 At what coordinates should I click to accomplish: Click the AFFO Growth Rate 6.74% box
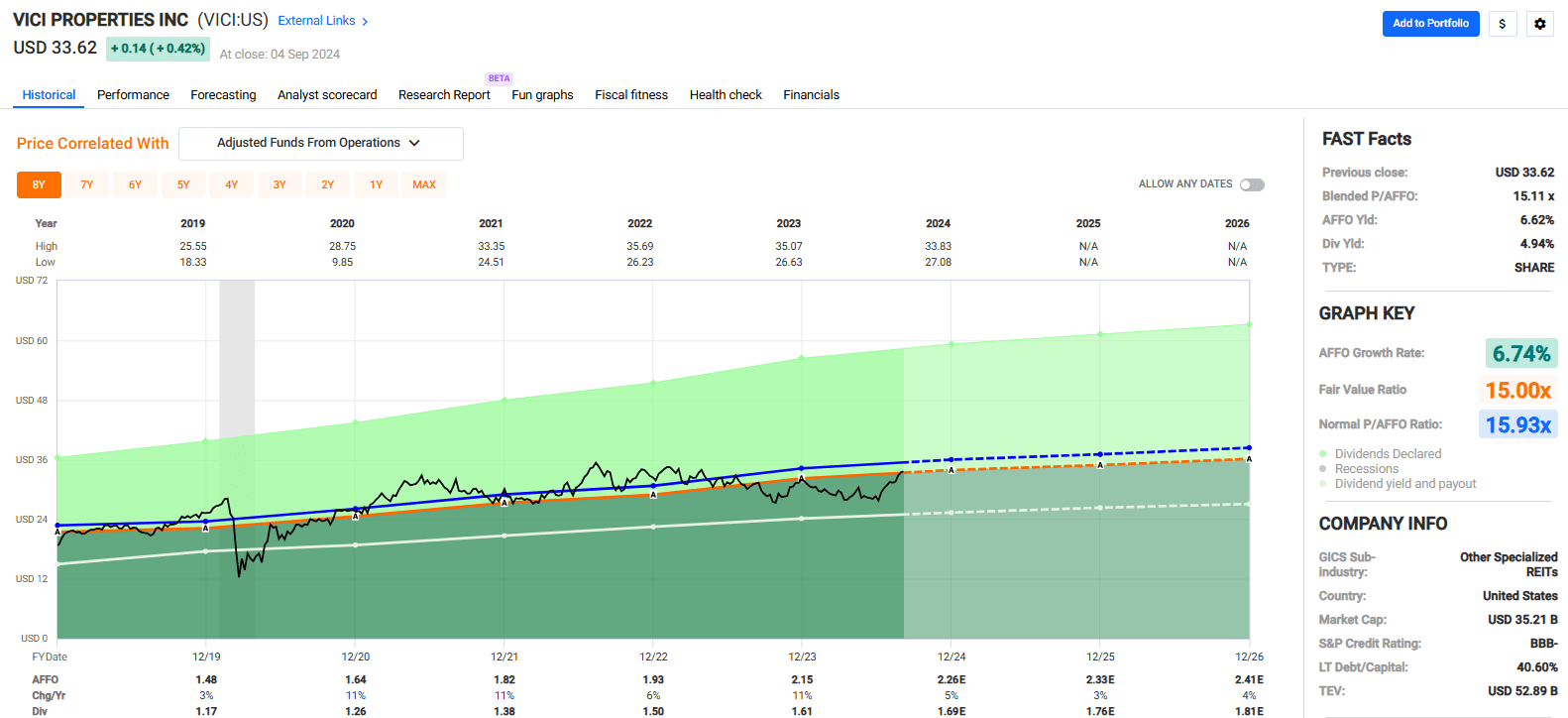pos(1520,353)
